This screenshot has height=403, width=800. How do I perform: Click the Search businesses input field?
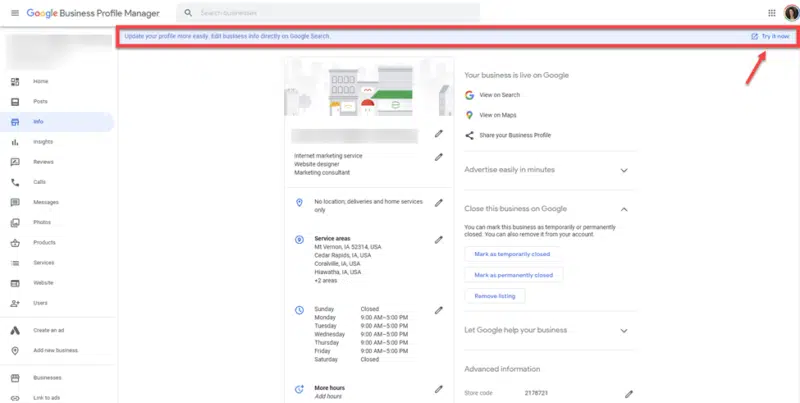click(330, 13)
